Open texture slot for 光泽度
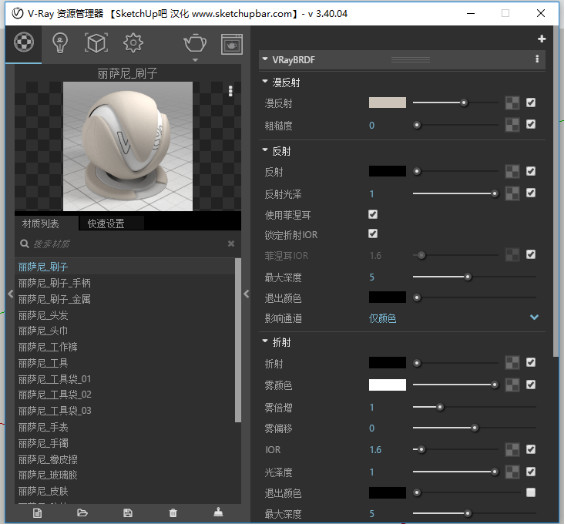The height and width of the screenshot is (525, 565). (512, 472)
